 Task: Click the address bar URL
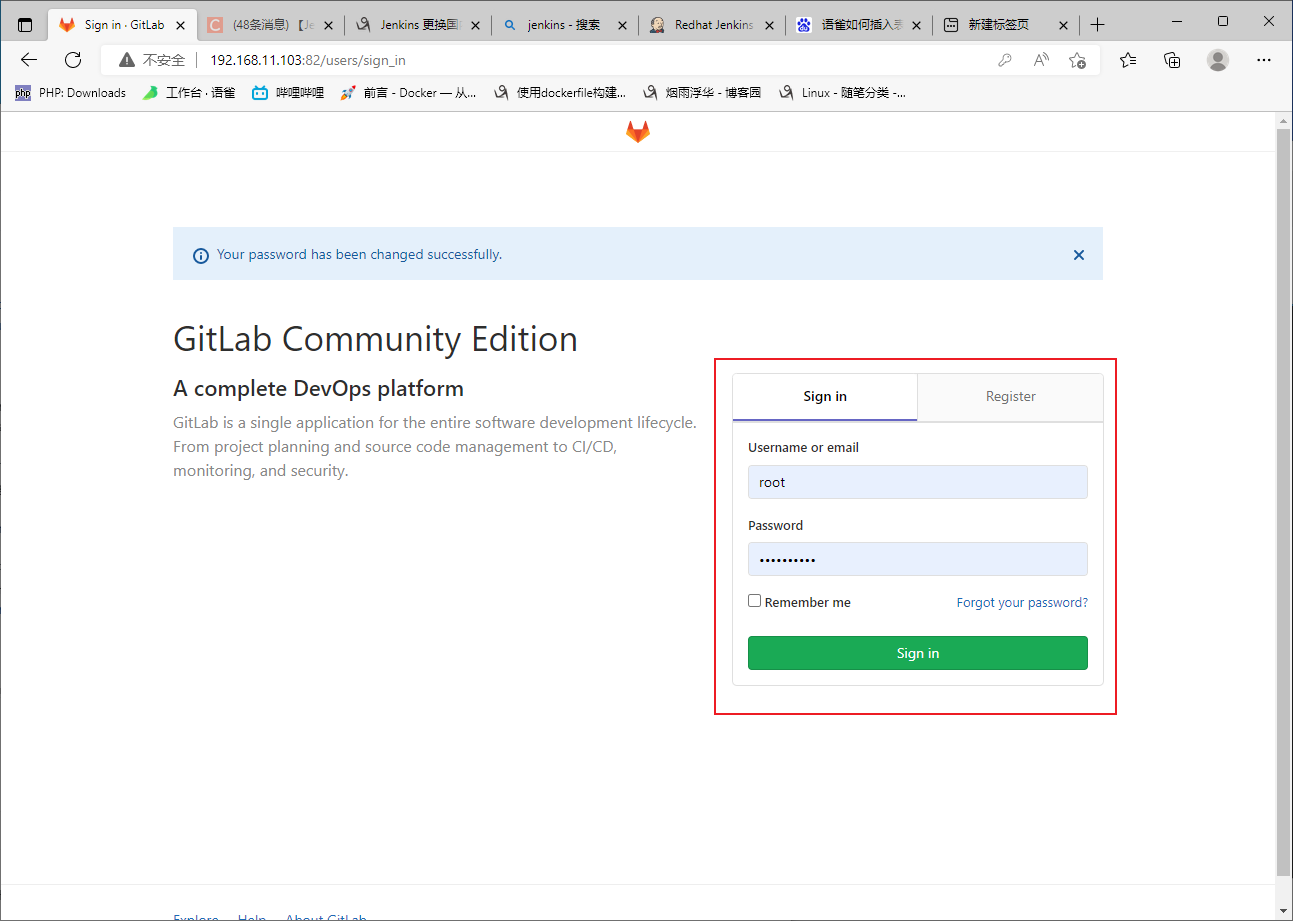tap(308, 60)
